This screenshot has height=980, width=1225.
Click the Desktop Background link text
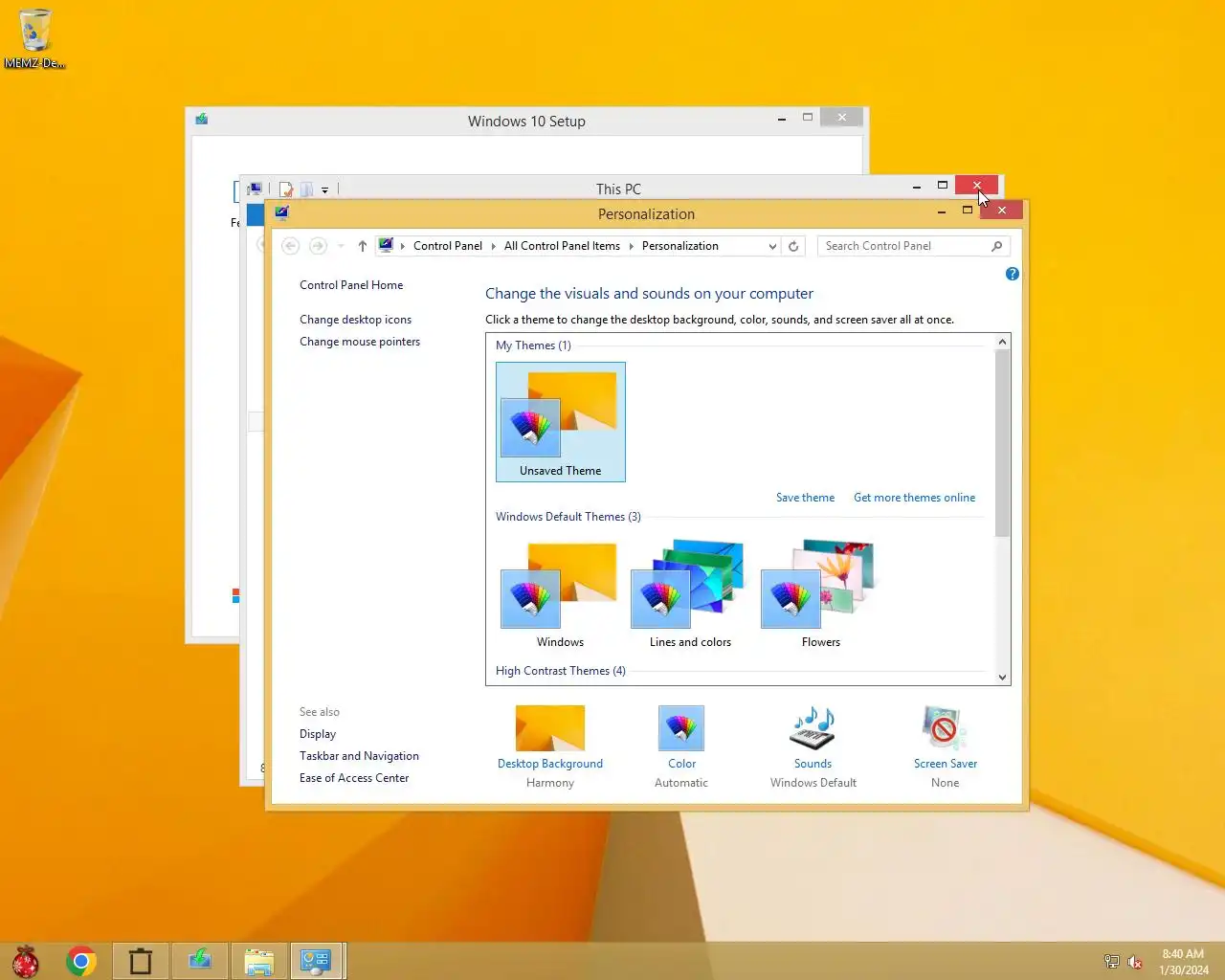550,764
